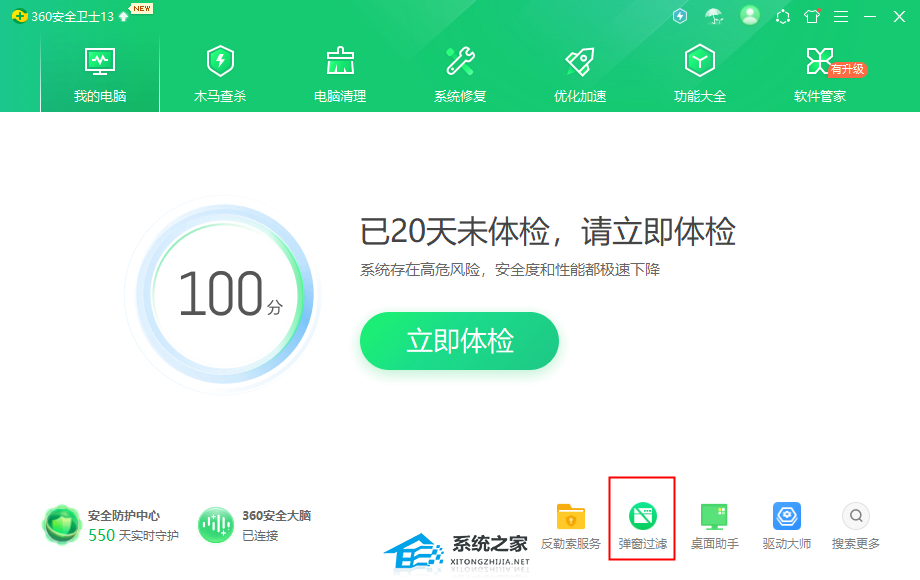Image resolution: width=920 pixels, height=580 pixels.
Task: Open 安全防护中心 shield icon
Action: (62, 524)
